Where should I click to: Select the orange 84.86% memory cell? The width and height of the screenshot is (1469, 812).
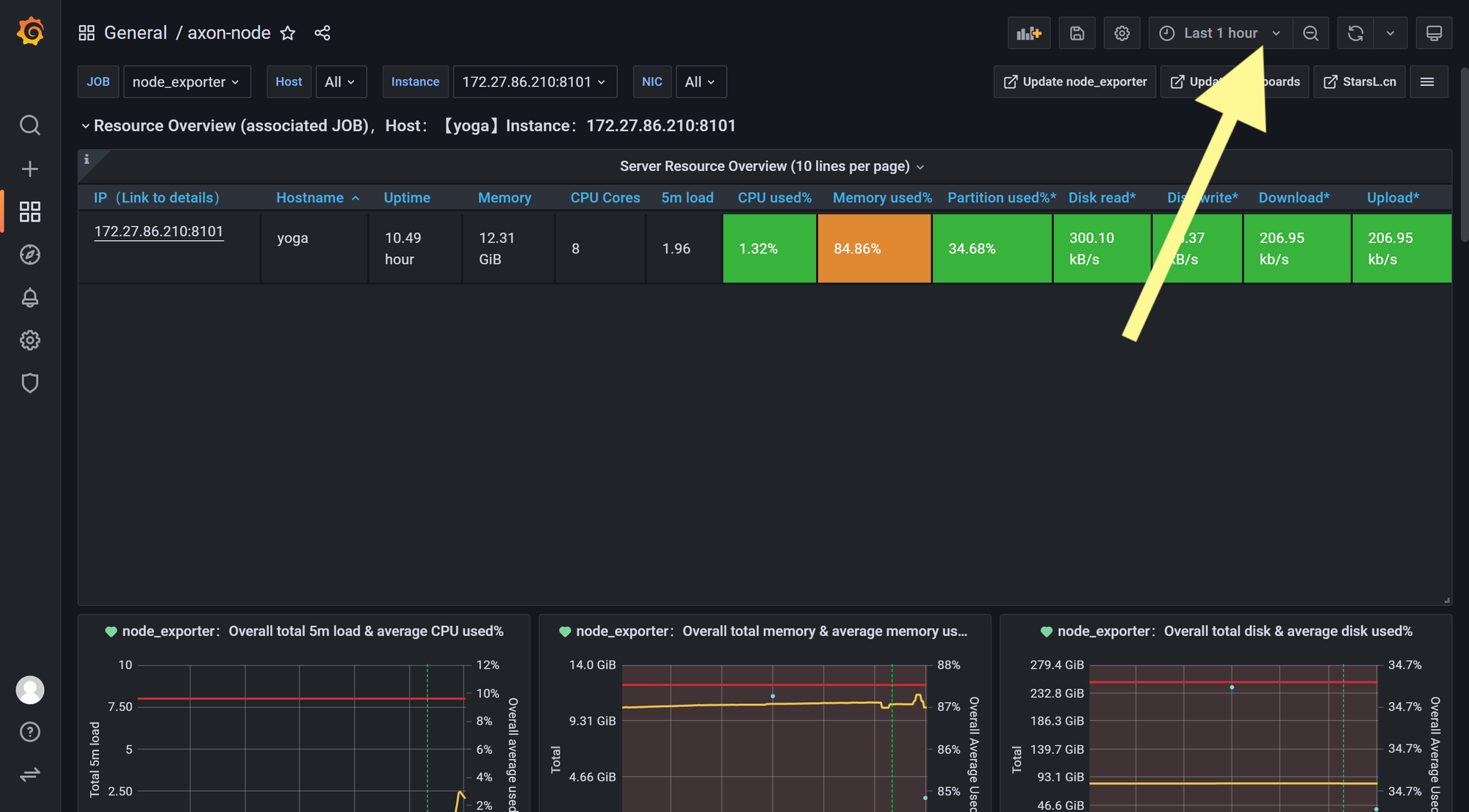click(874, 248)
